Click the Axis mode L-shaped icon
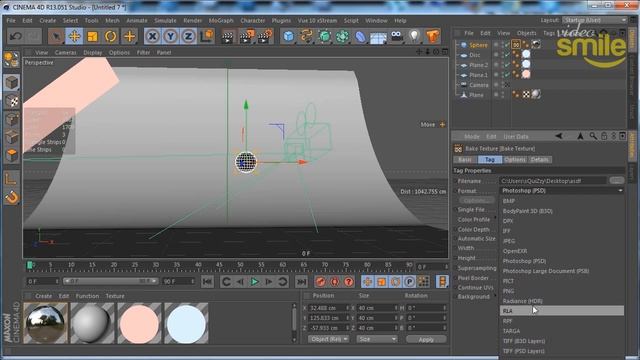The width and height of the screenshot is (640, 360). point(11,178)
